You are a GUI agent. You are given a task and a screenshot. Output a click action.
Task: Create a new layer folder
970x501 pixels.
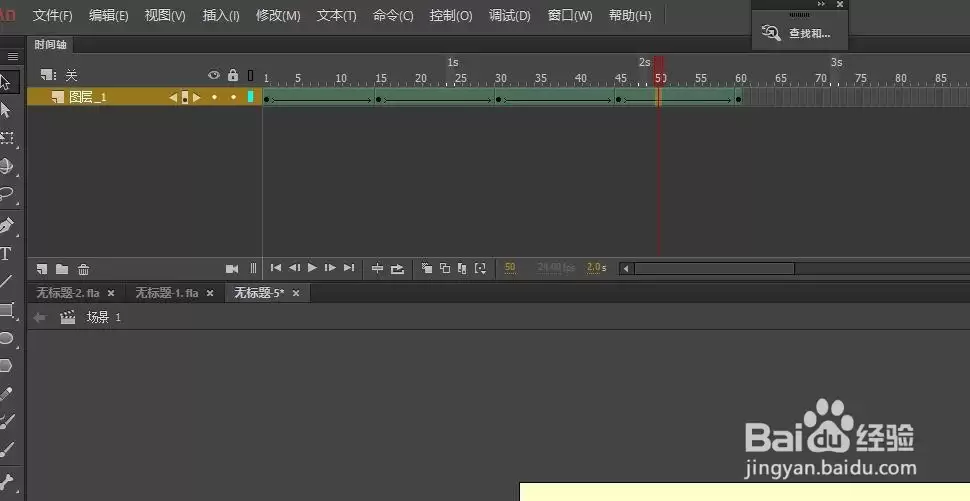point(62,269)
